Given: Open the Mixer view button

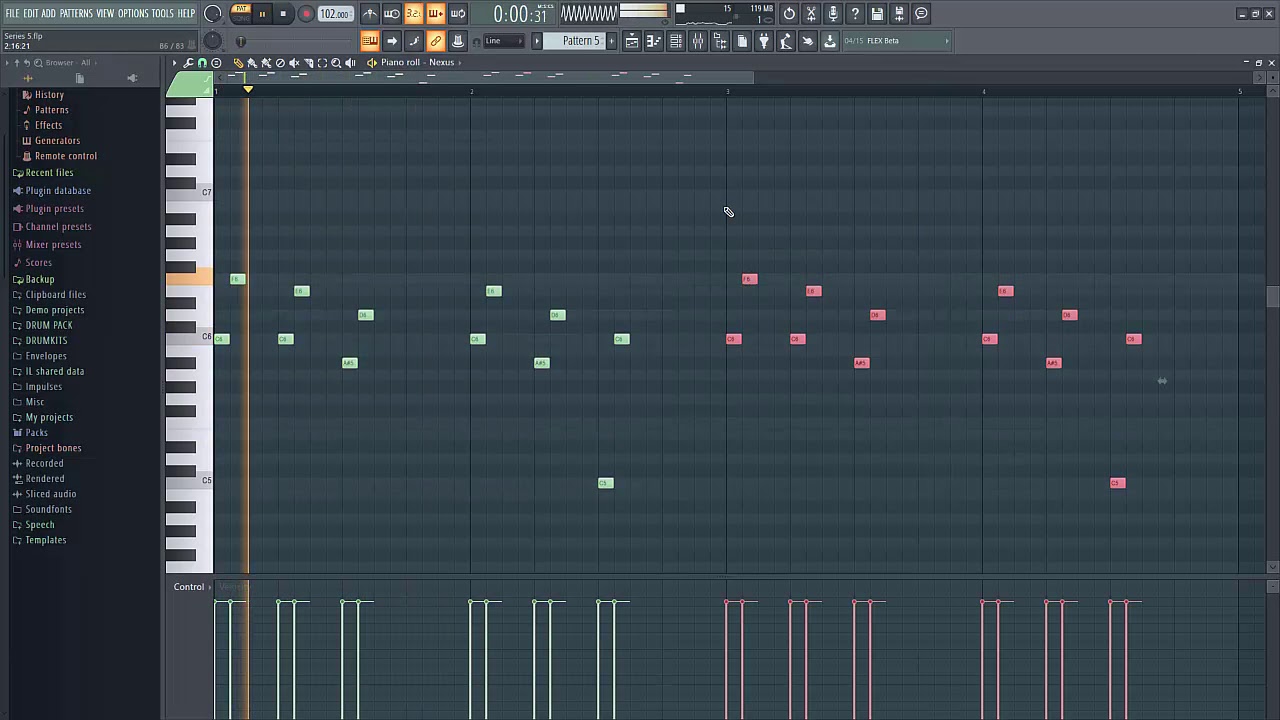Looking at the screenshot, I should click(x=698, y=41).
